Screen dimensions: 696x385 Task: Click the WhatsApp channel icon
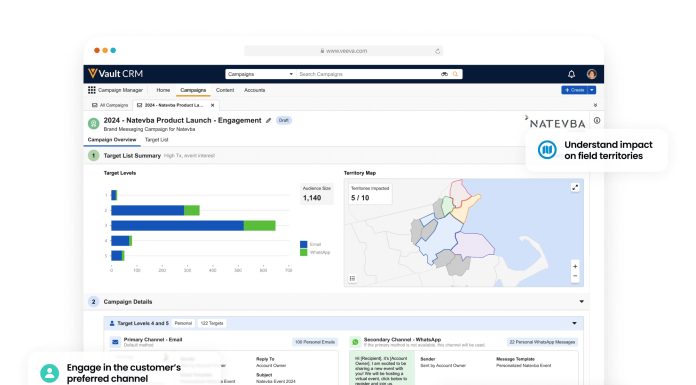click(355, 342)
